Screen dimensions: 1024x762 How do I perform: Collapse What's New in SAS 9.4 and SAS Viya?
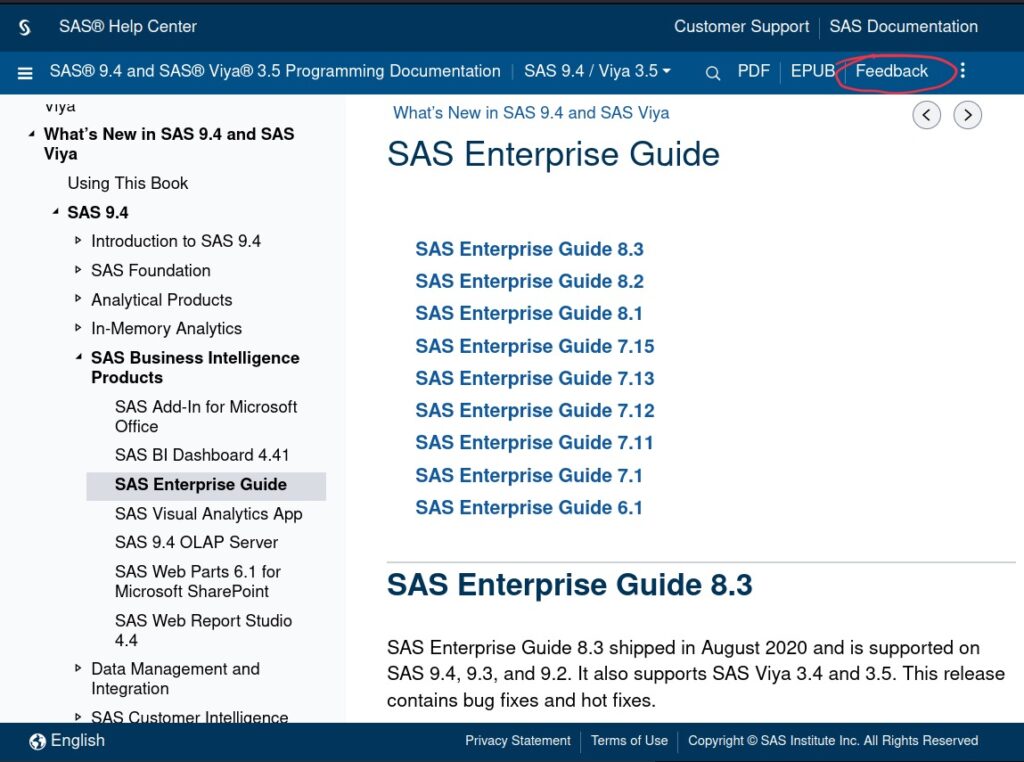(x=31, y=135)
